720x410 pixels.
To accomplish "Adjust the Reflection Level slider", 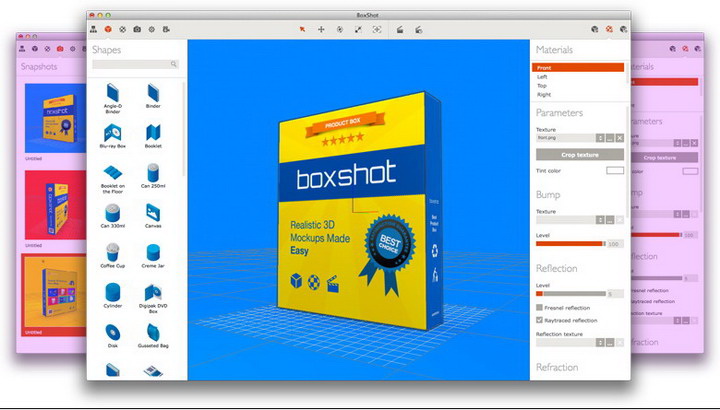I will point(571,293).
